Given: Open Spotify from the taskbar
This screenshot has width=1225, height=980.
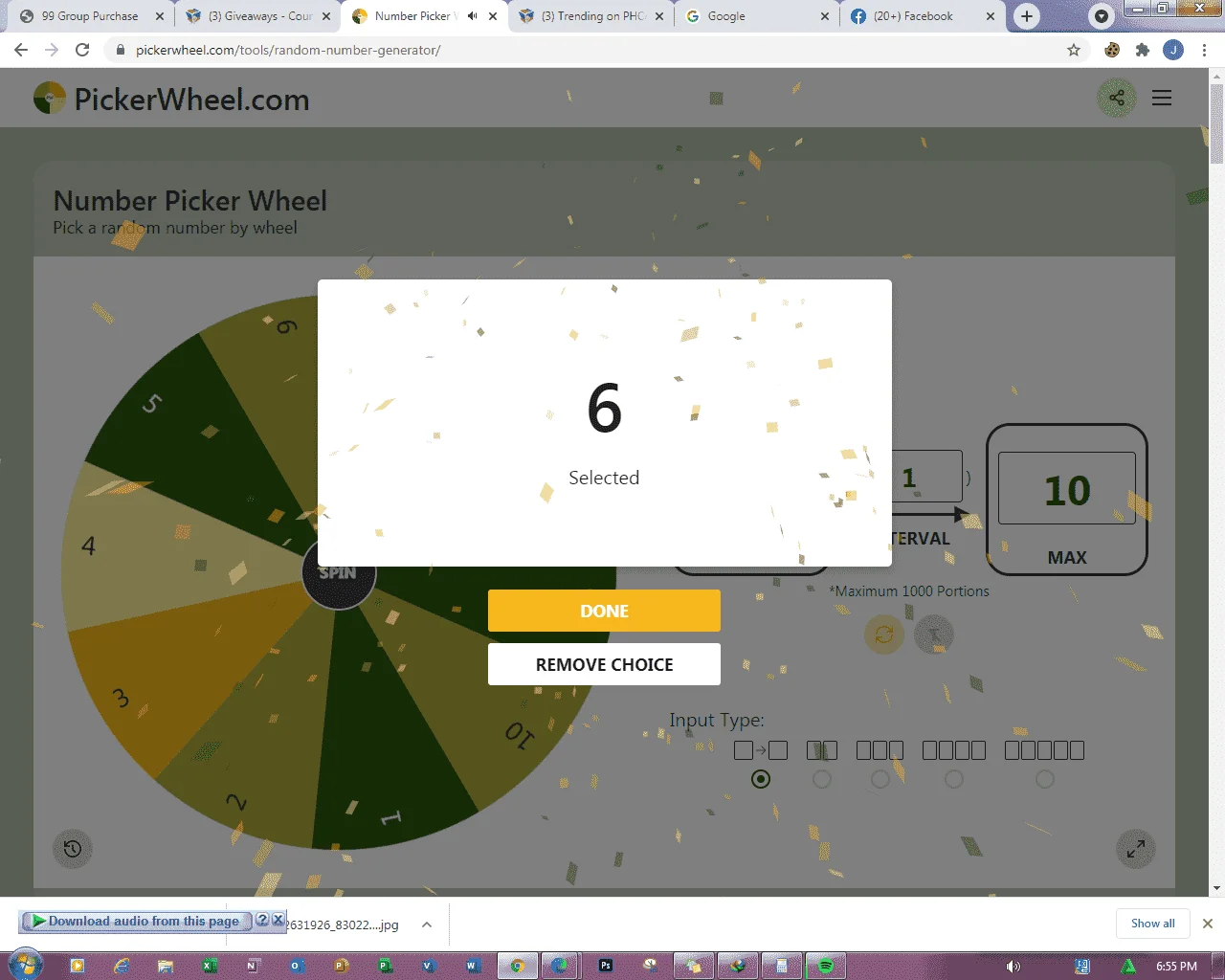Looking at the screenshot, I should pyautogui.click(x=826, y=966).
